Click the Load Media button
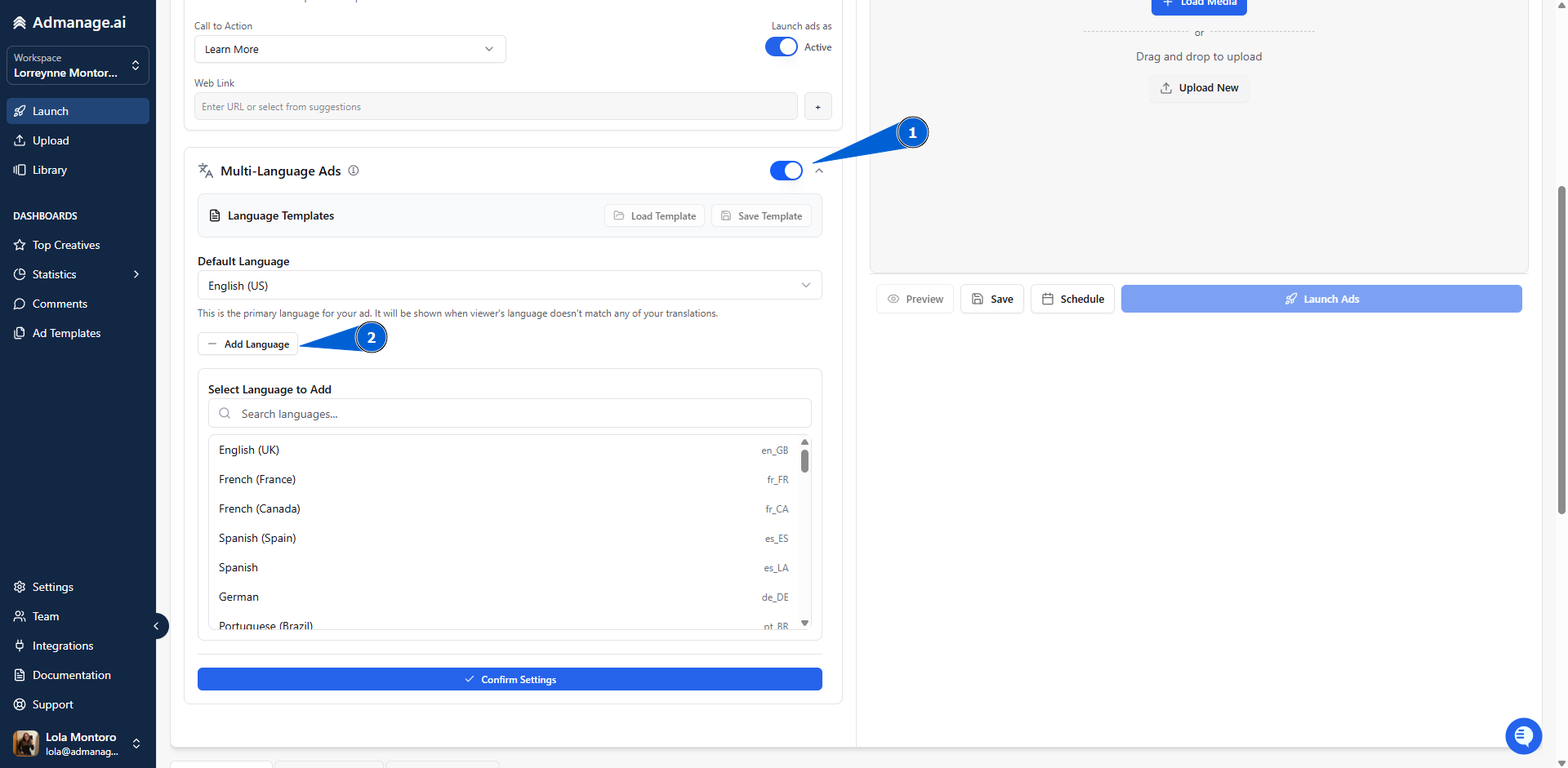The image size is (1568, 768). click(1199, 4)
